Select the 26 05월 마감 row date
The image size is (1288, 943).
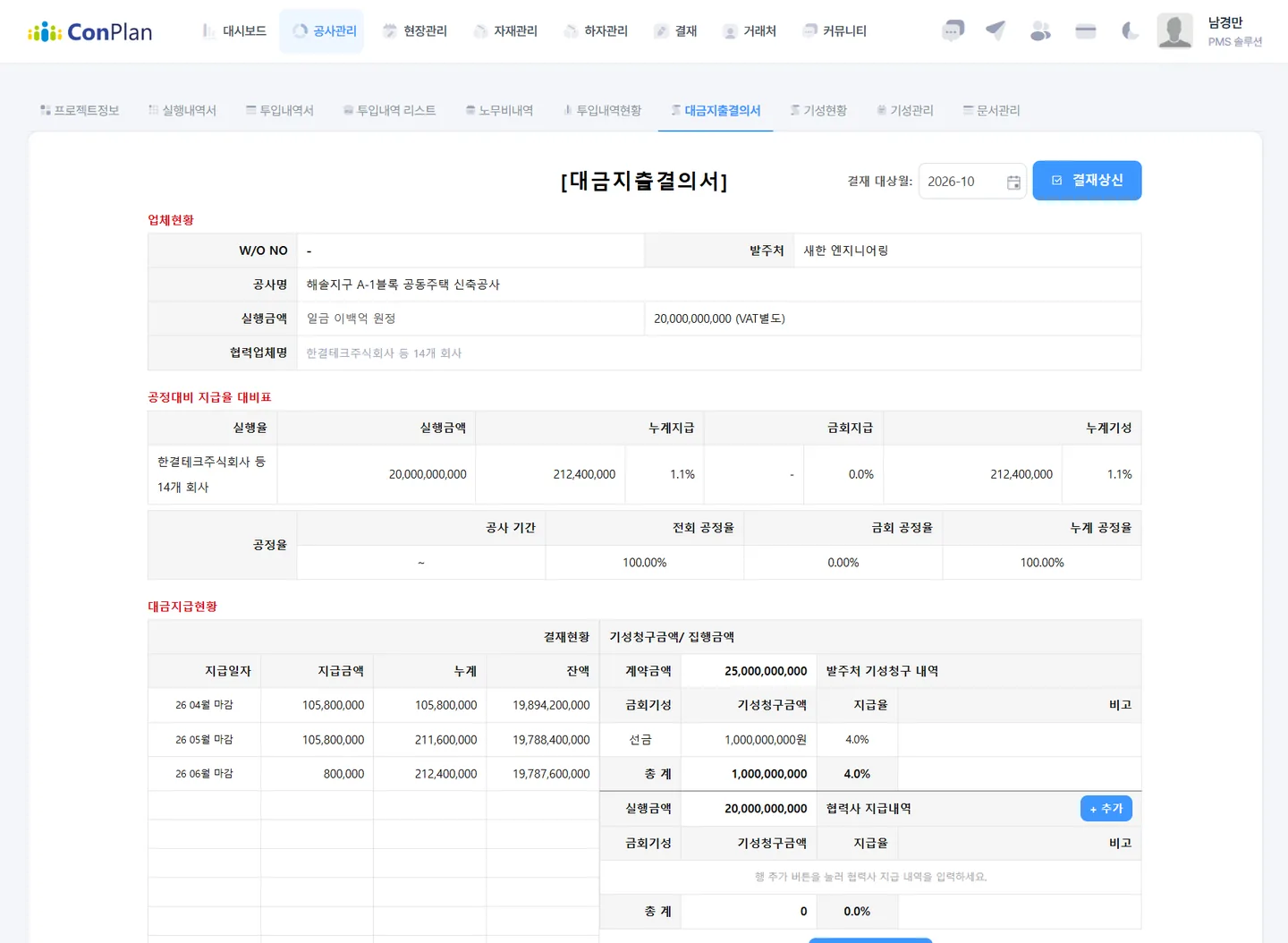click(204, 740)
